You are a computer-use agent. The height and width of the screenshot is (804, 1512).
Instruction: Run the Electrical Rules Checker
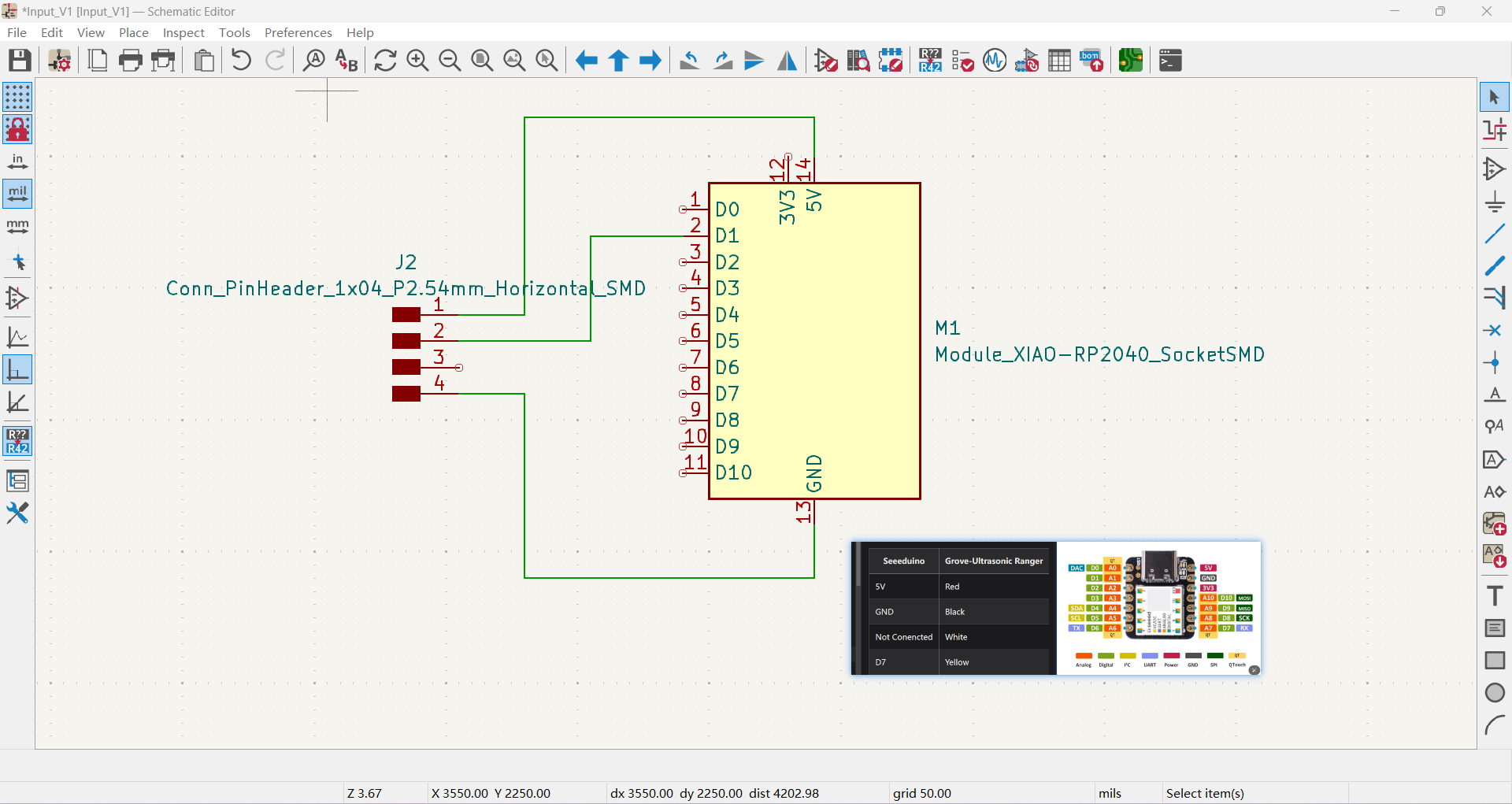click(x=962, y=61)
